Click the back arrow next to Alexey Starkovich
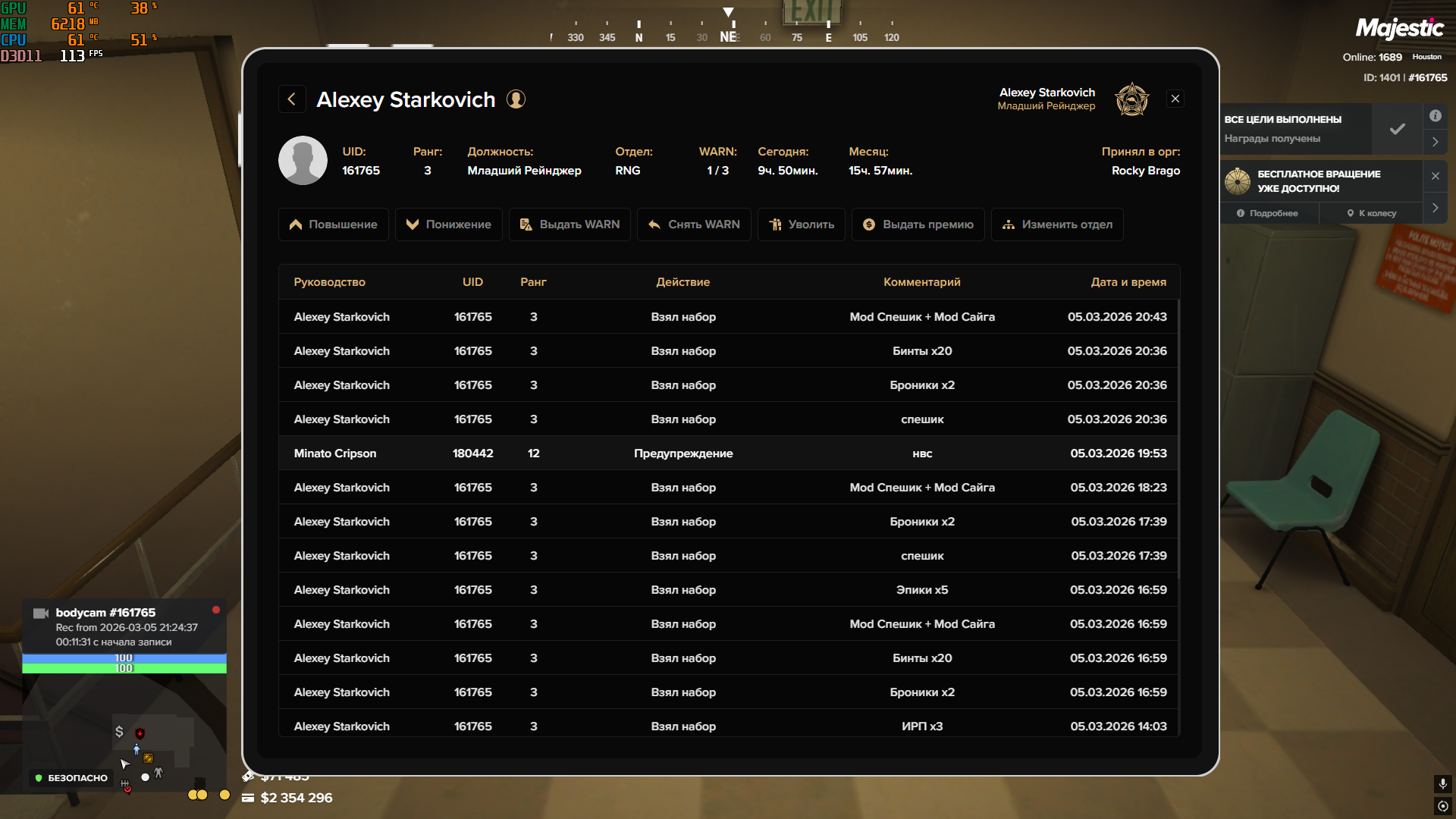1456x819 pixels. 292,99
